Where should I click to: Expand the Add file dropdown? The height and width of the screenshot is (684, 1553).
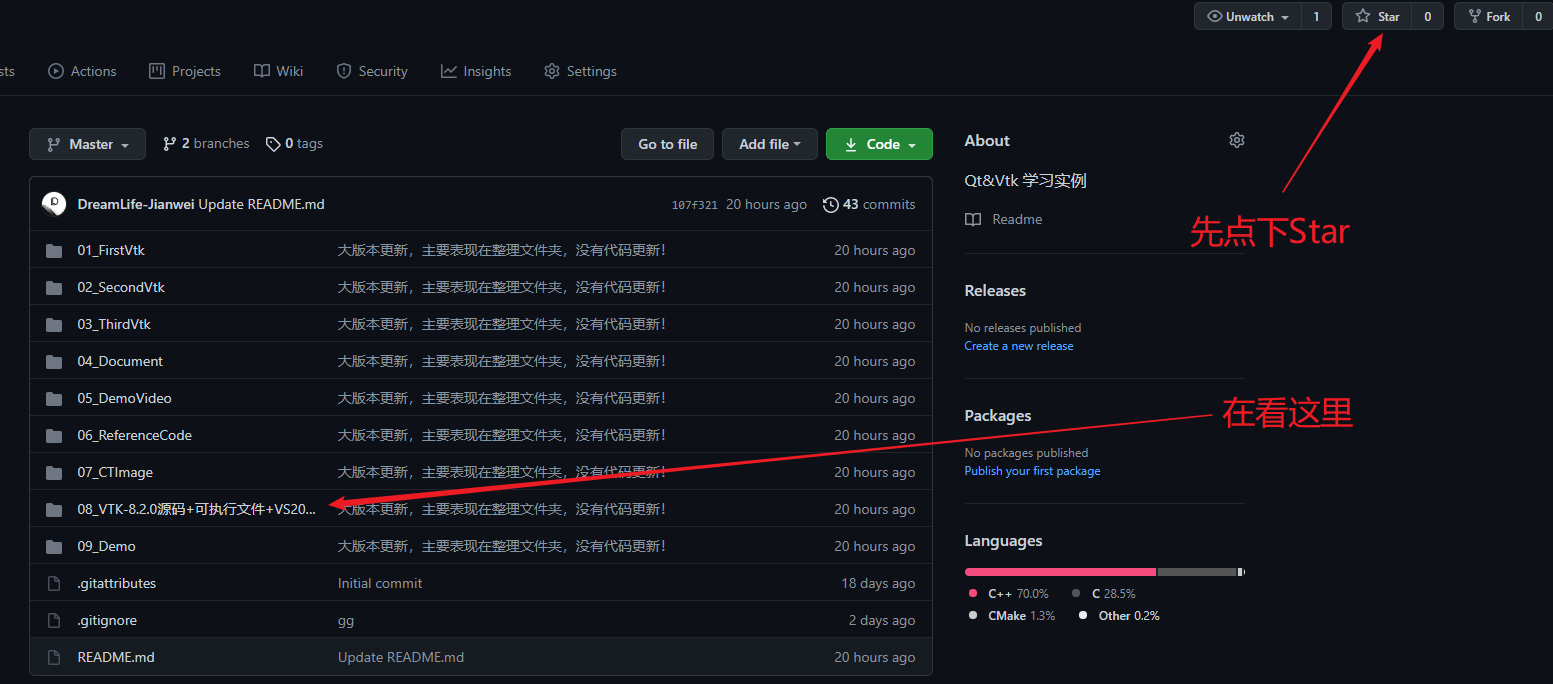coord(770,144)
